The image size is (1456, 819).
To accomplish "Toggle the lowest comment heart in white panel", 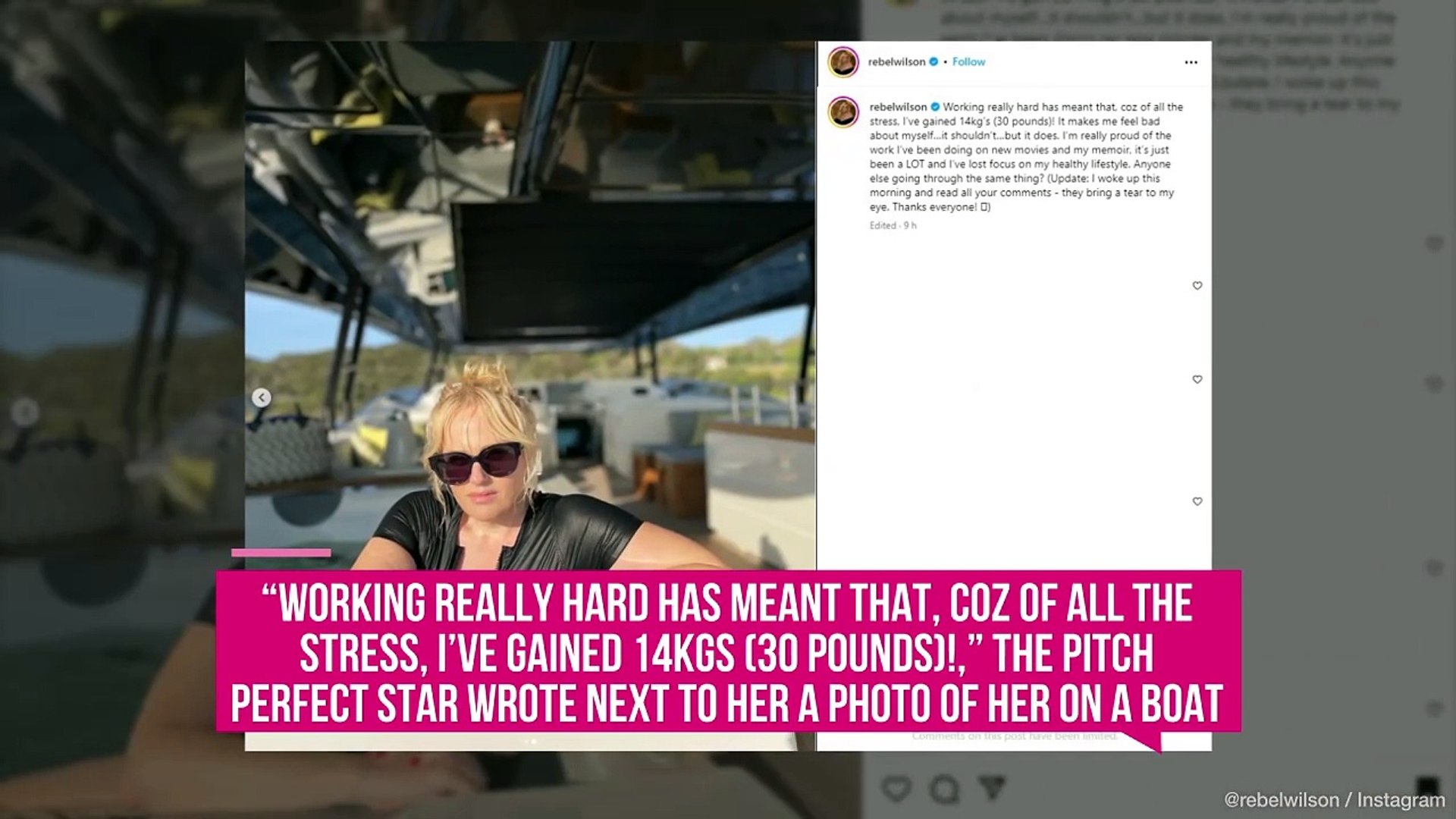I will tap(1197, 501).
